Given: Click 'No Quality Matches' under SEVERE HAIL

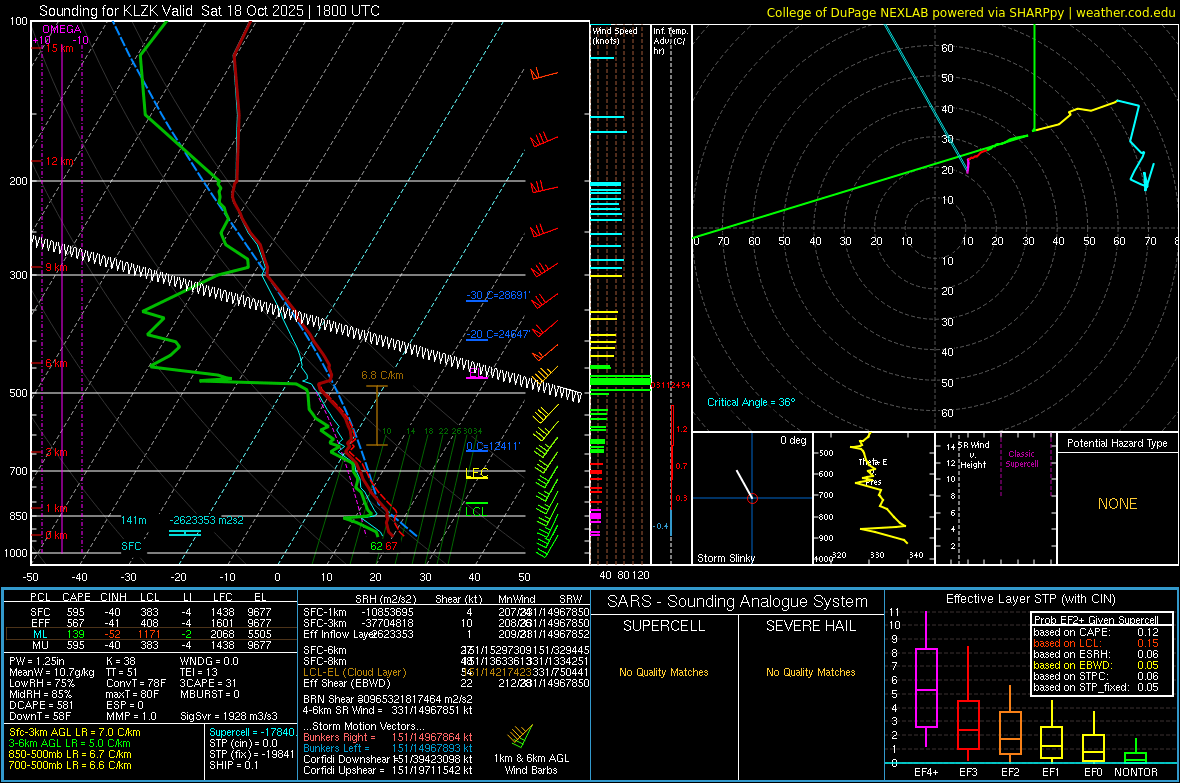Looking at the screenshot, I should pos(810,672).
